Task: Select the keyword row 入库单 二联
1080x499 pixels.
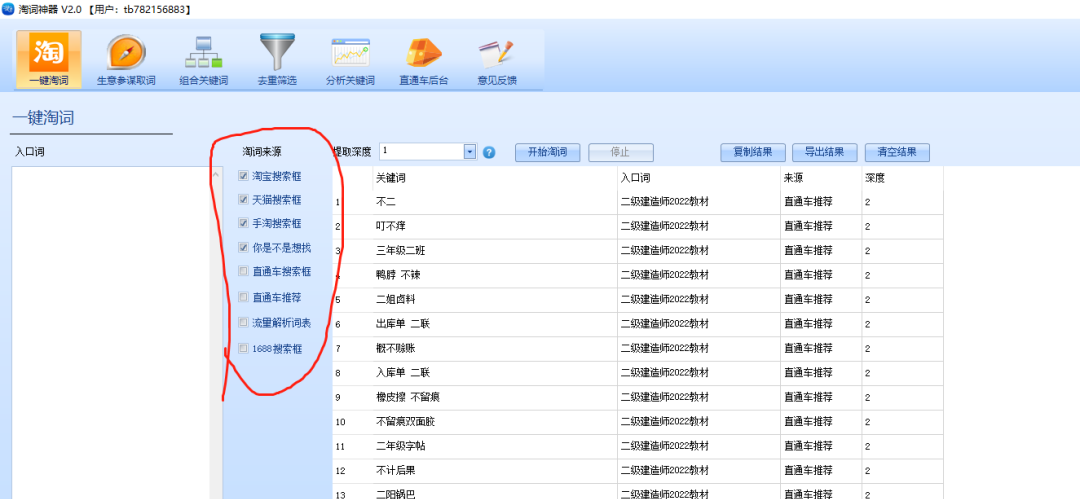Action: (638, 373)
